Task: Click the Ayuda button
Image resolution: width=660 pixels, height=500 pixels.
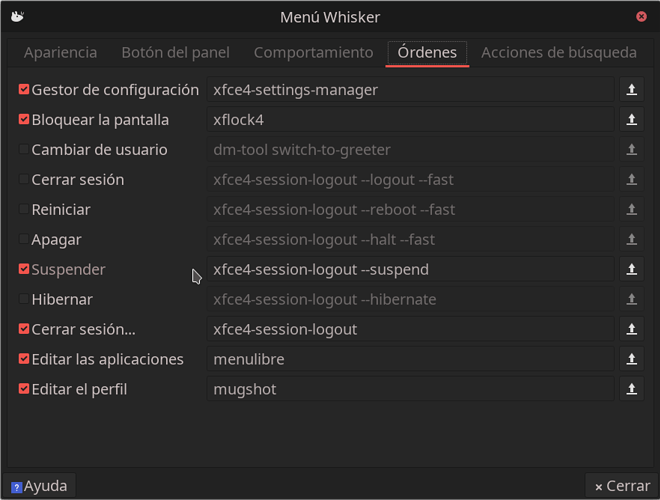Action: point(39,486)
